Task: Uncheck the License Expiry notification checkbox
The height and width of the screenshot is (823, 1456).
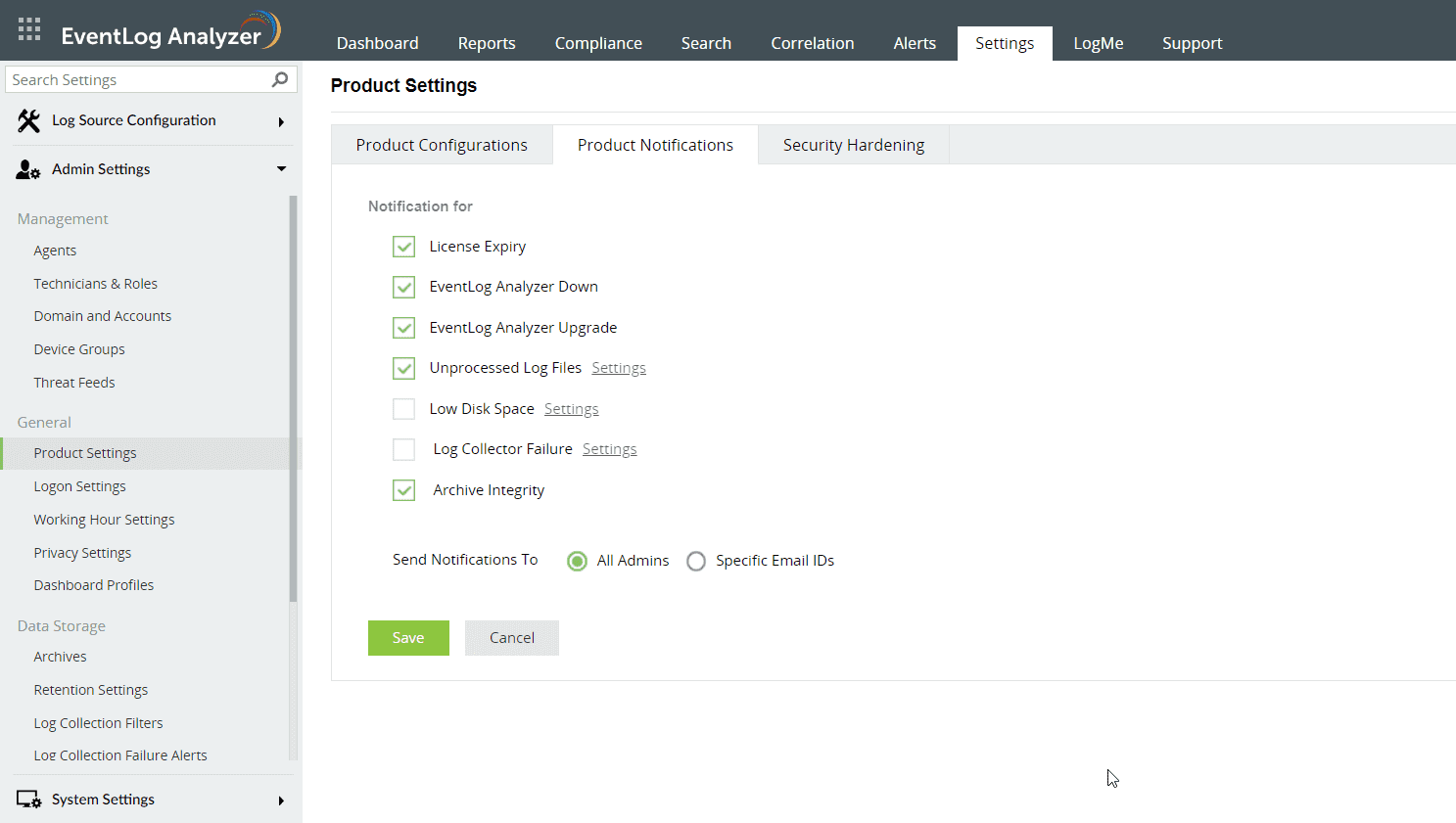Action: pyautogui.click(x=403, y=247)
